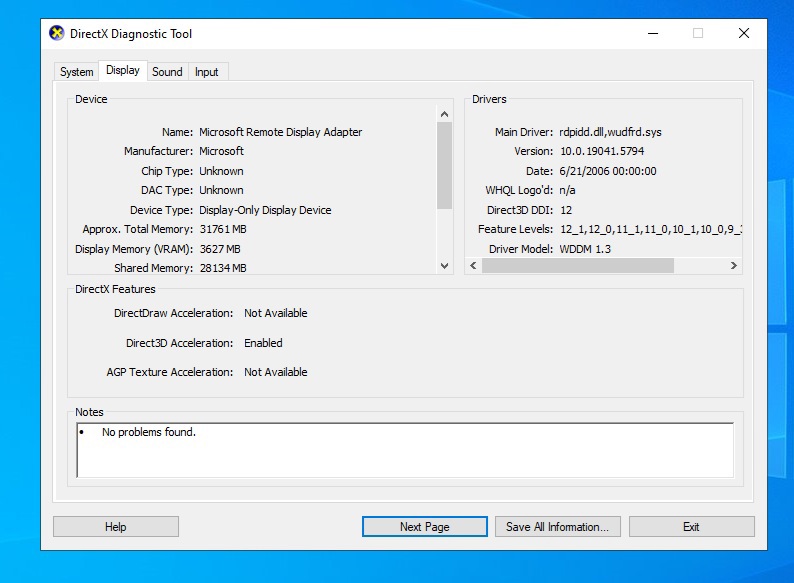Click AGP Texture Acceleration 'Not Available' status
The image size is (794, 583).
pyautogui.click(x=275, y=372)
